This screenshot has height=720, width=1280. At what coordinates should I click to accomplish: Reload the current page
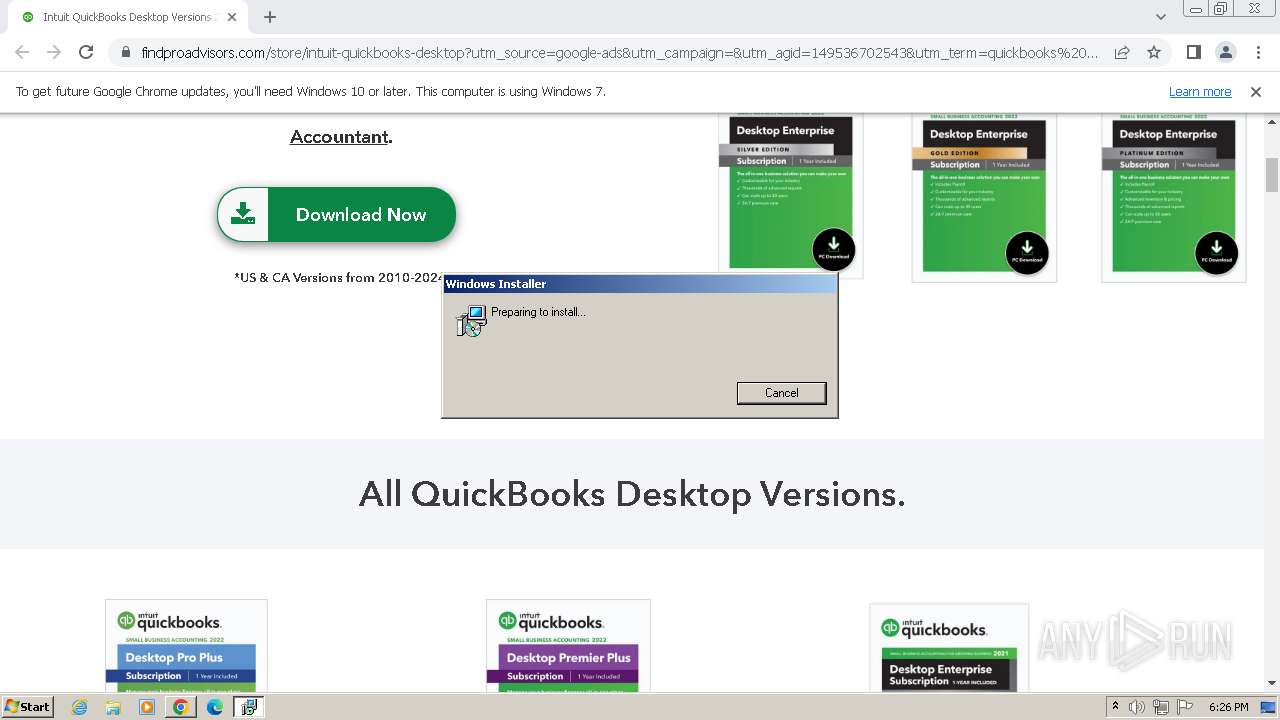tap(86, 52)
